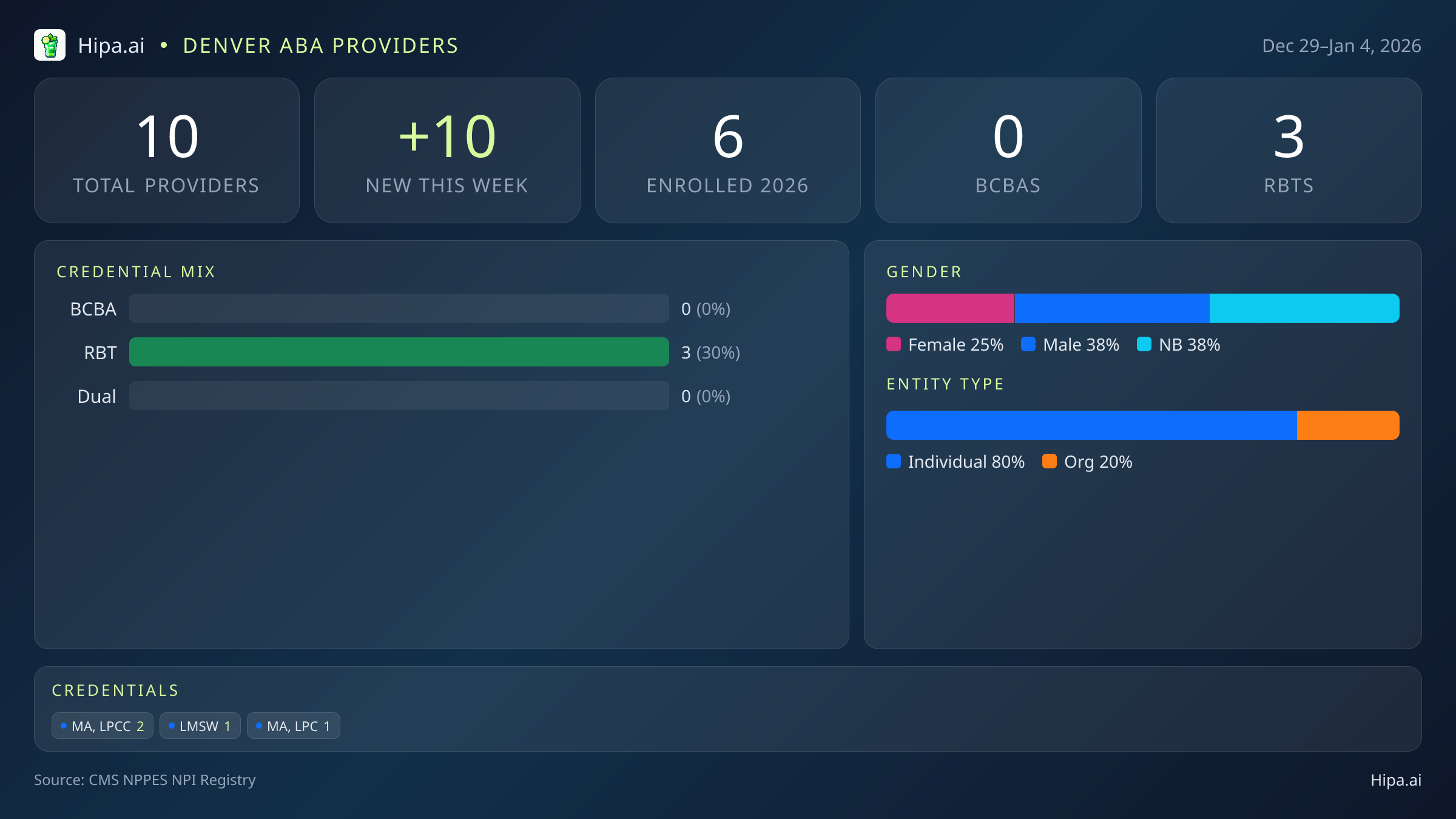This screenshot has width=1456, height=819.
Task: Click the Female pink legend swatch
Action: point(894,345)
